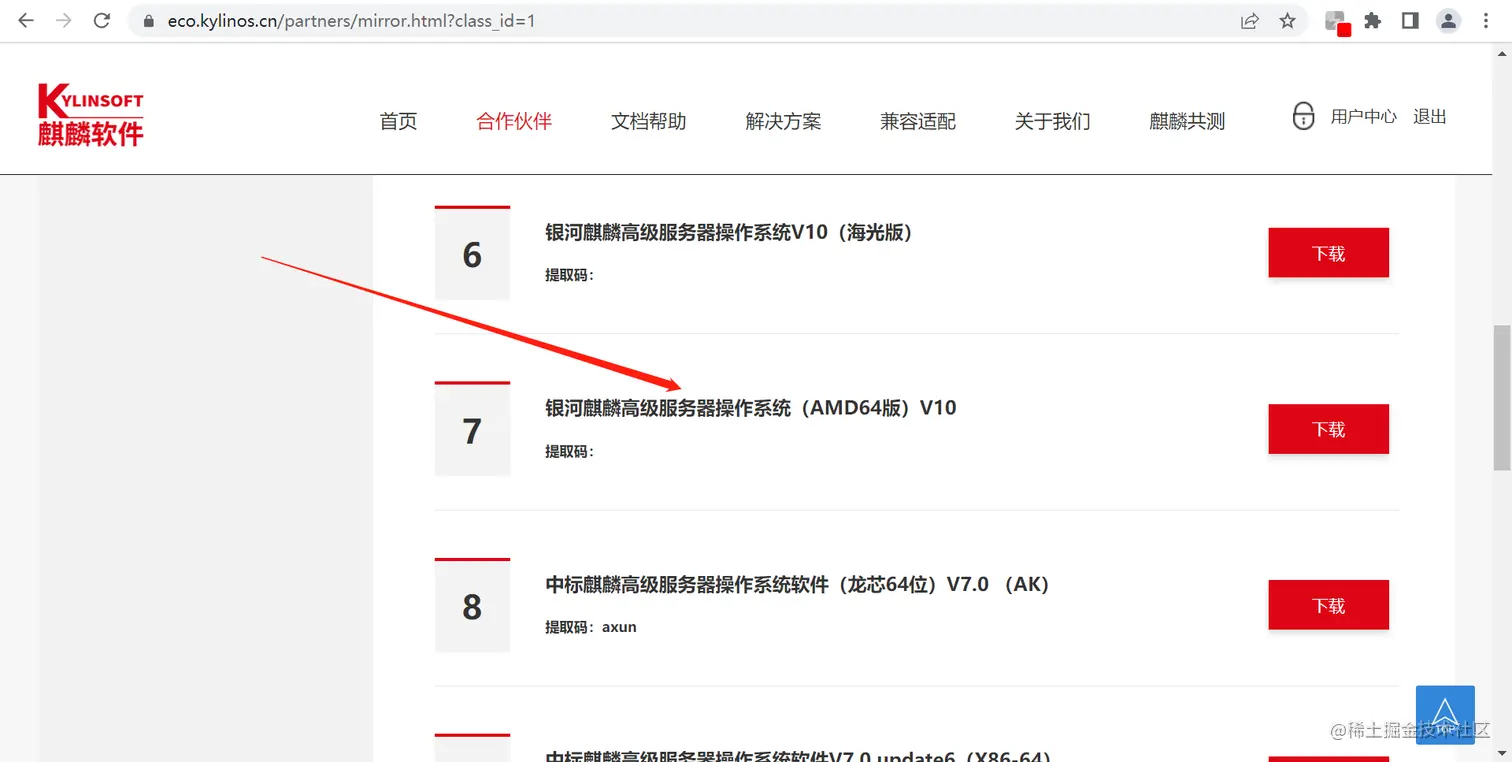Go back to the previous page

26,21
